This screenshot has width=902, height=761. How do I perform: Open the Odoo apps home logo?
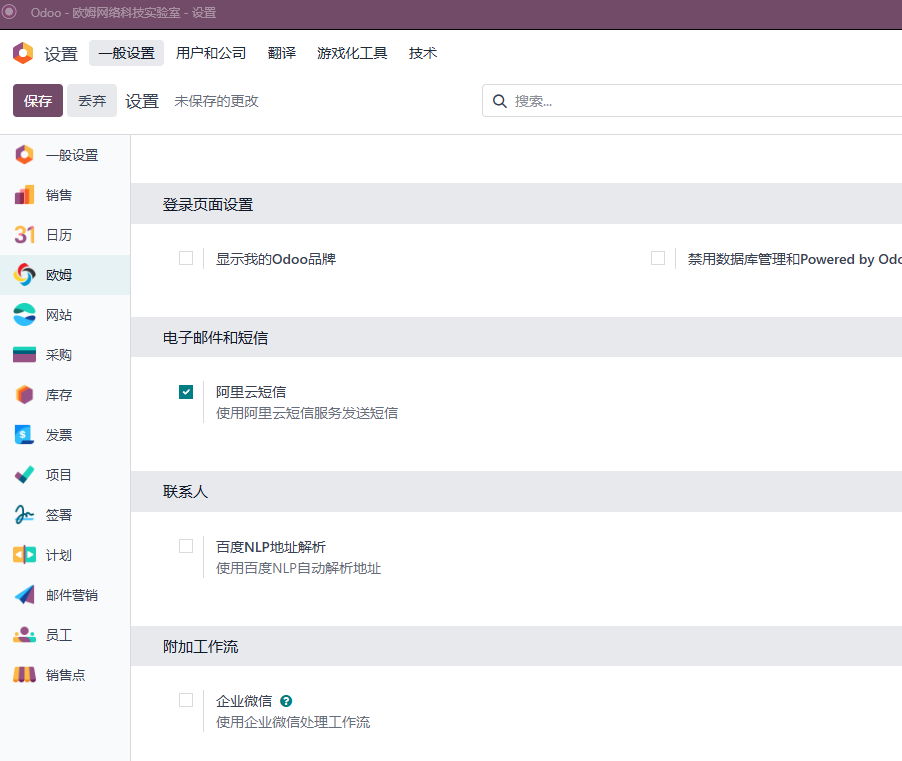click(x=23, y=53)
